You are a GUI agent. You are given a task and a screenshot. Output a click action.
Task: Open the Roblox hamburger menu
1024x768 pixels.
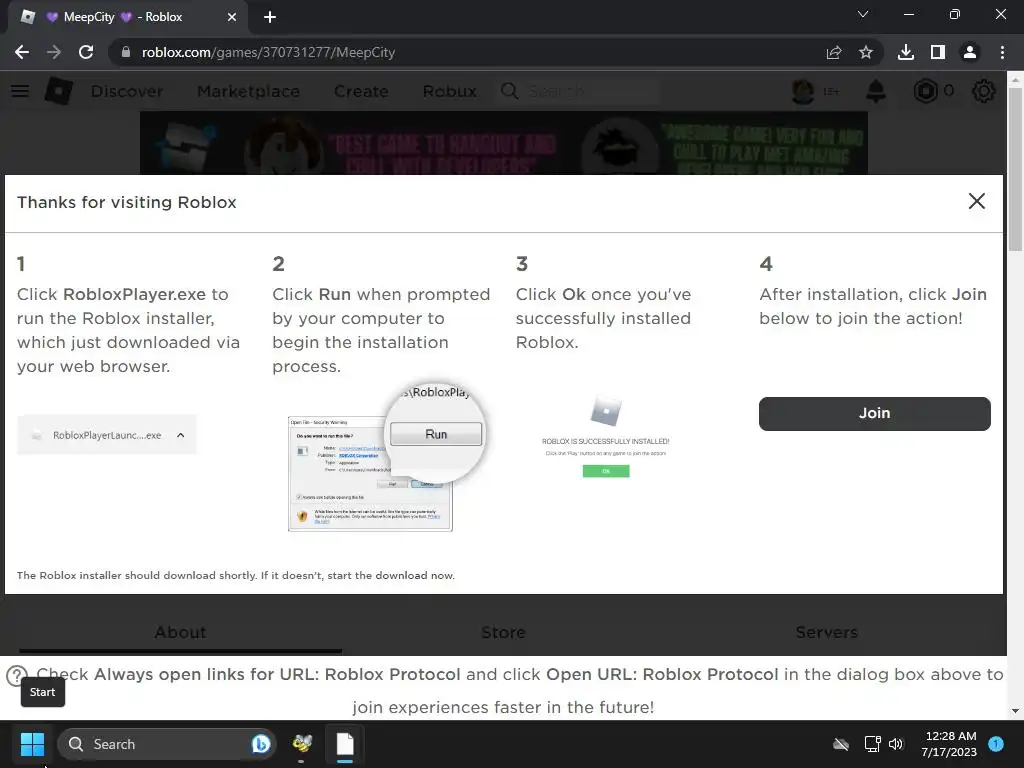coord(20,91)
